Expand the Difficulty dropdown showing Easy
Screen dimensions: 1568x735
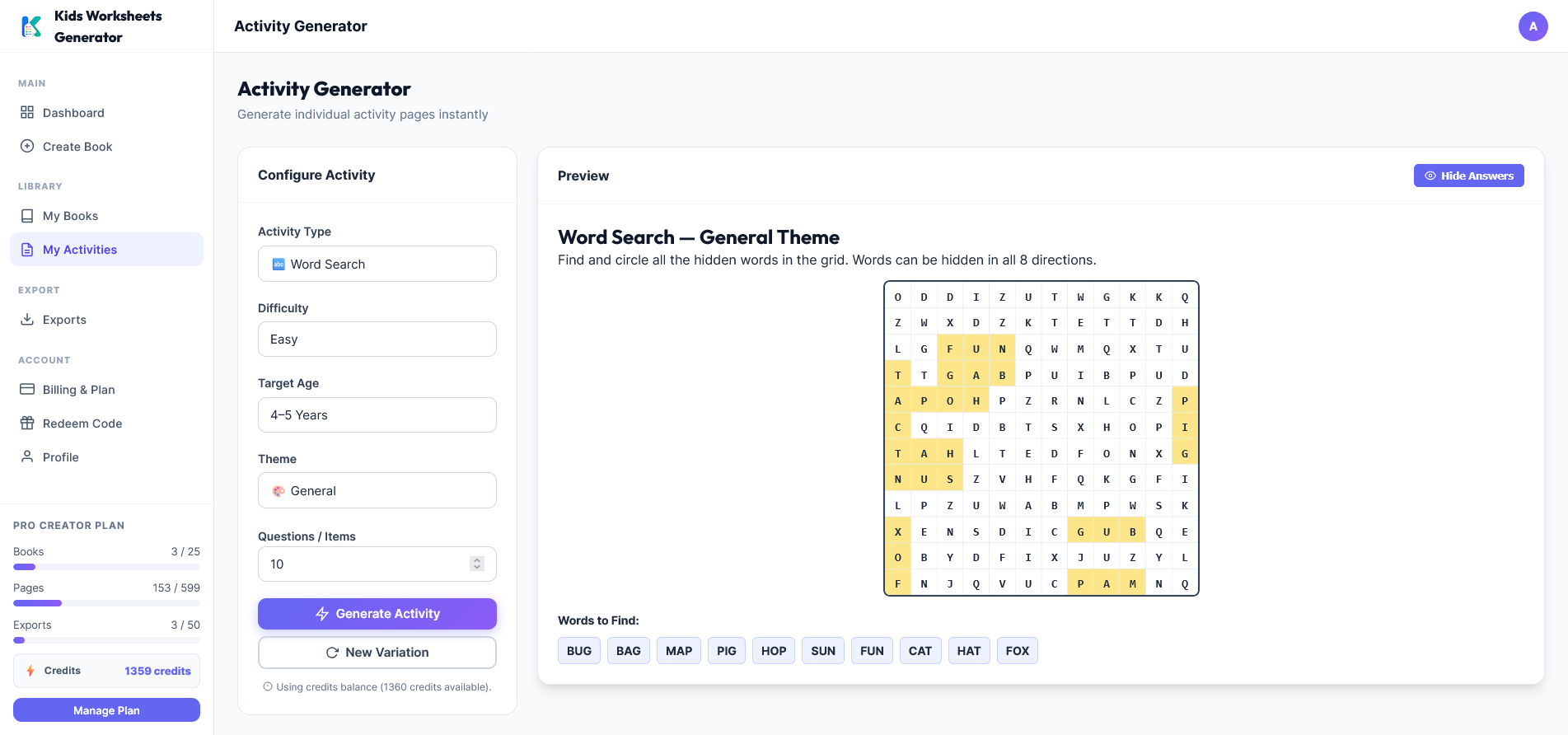[x=377, y=339]
